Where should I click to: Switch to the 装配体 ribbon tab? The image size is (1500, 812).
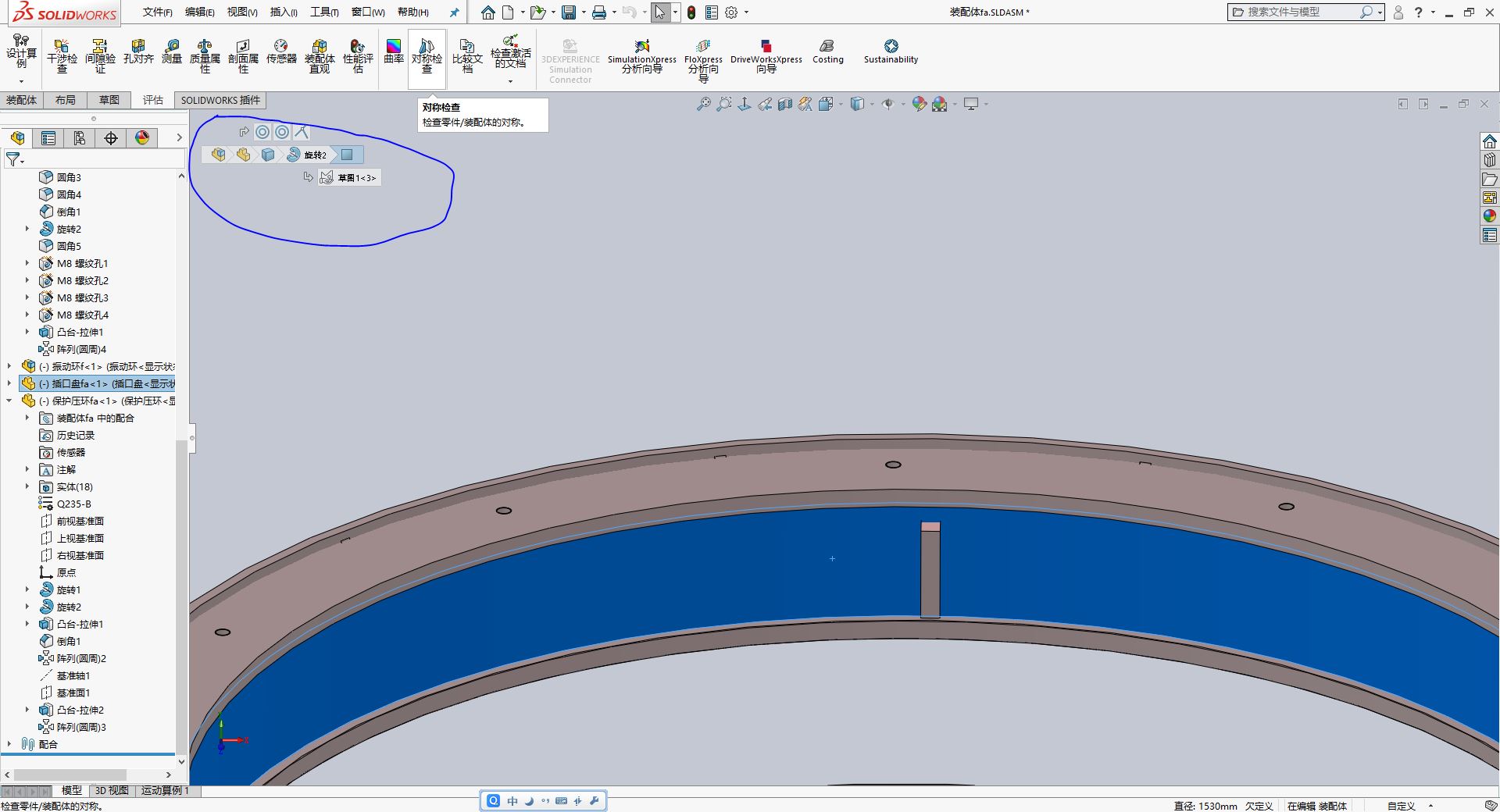22,100
